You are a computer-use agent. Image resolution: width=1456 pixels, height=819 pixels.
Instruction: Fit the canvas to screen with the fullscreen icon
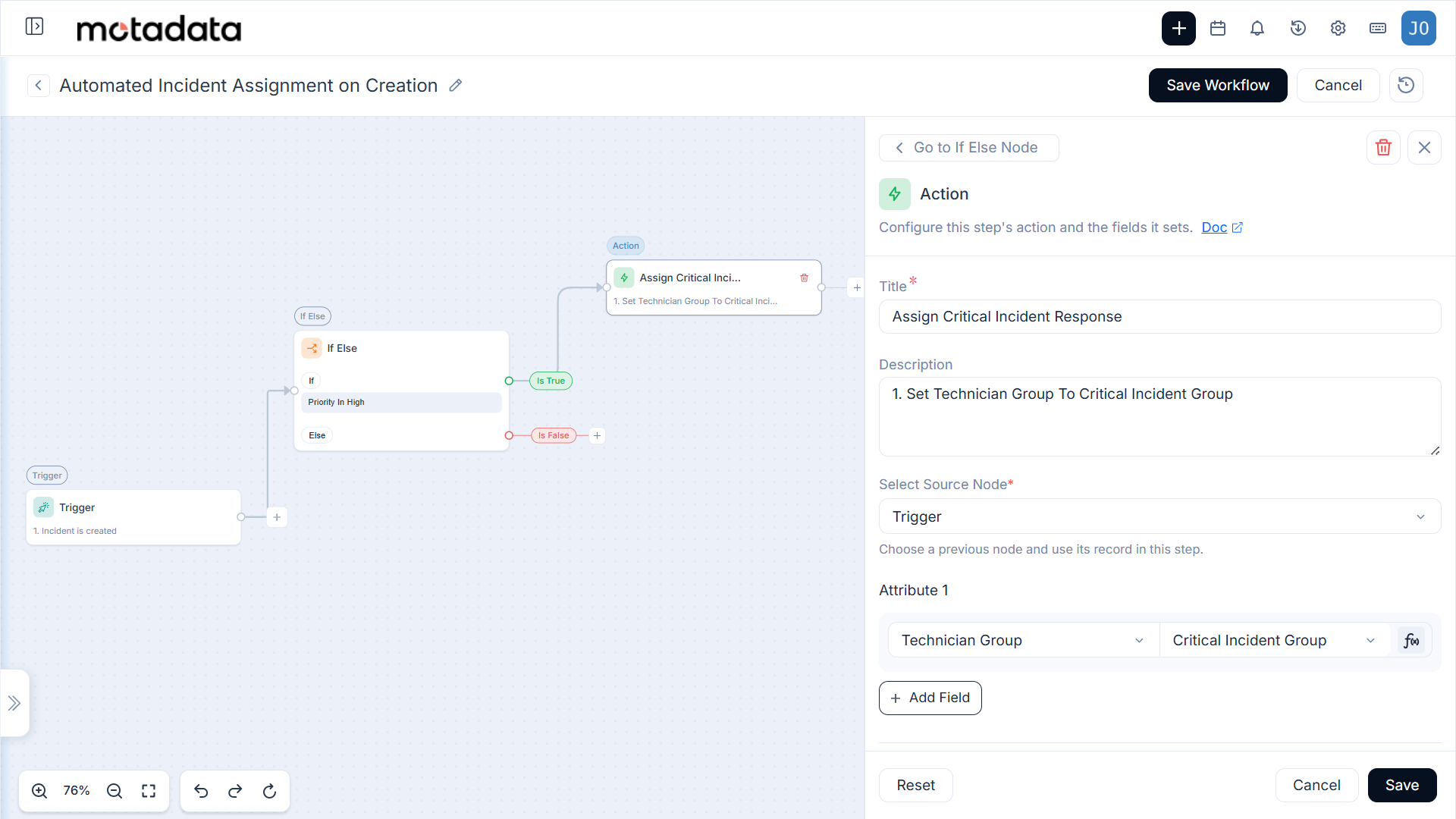coord(149,791)
